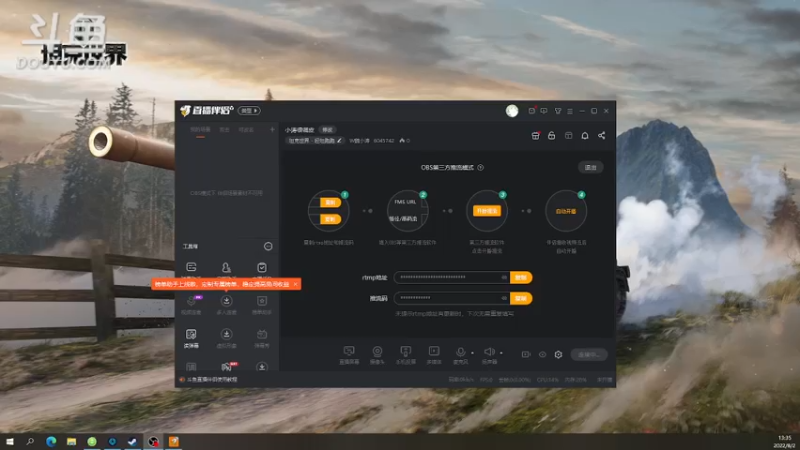
Task: Collapse the toolbox with the circle minus icon
Action: [x=268, y=246]
